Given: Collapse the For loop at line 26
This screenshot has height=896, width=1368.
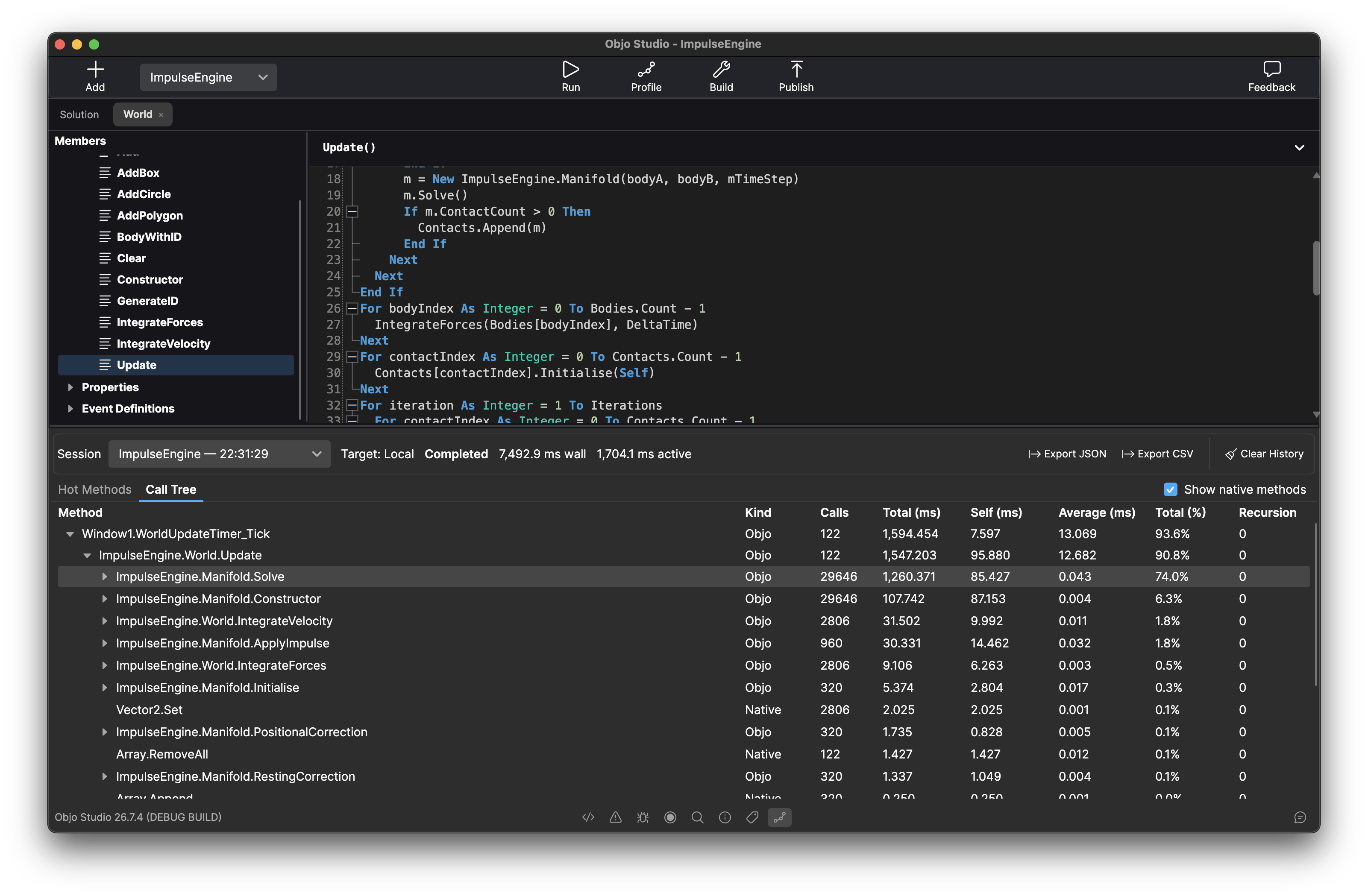Looking at the screenshot, I should pos(352,309).
